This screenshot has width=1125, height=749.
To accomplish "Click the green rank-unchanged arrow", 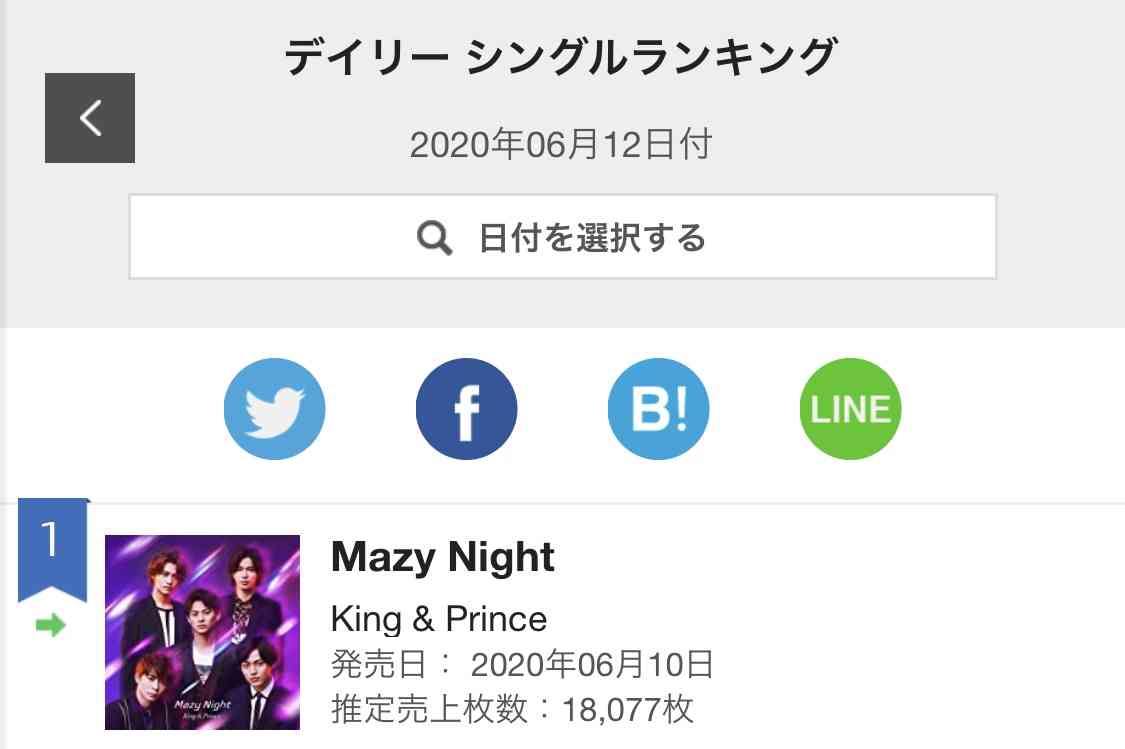I will pyautogui.click(x=51, y=626).
